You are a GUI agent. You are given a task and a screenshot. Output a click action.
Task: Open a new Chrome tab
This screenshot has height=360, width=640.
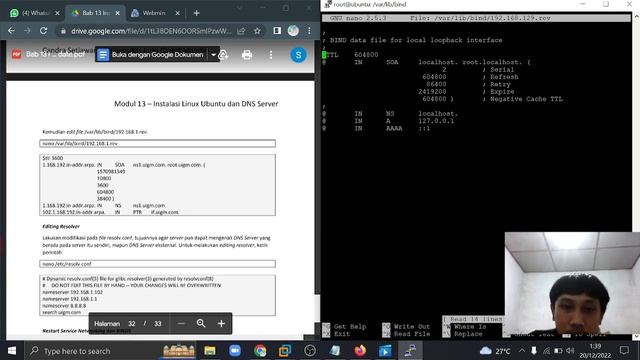pyautogui.click(x=196, y=13)
